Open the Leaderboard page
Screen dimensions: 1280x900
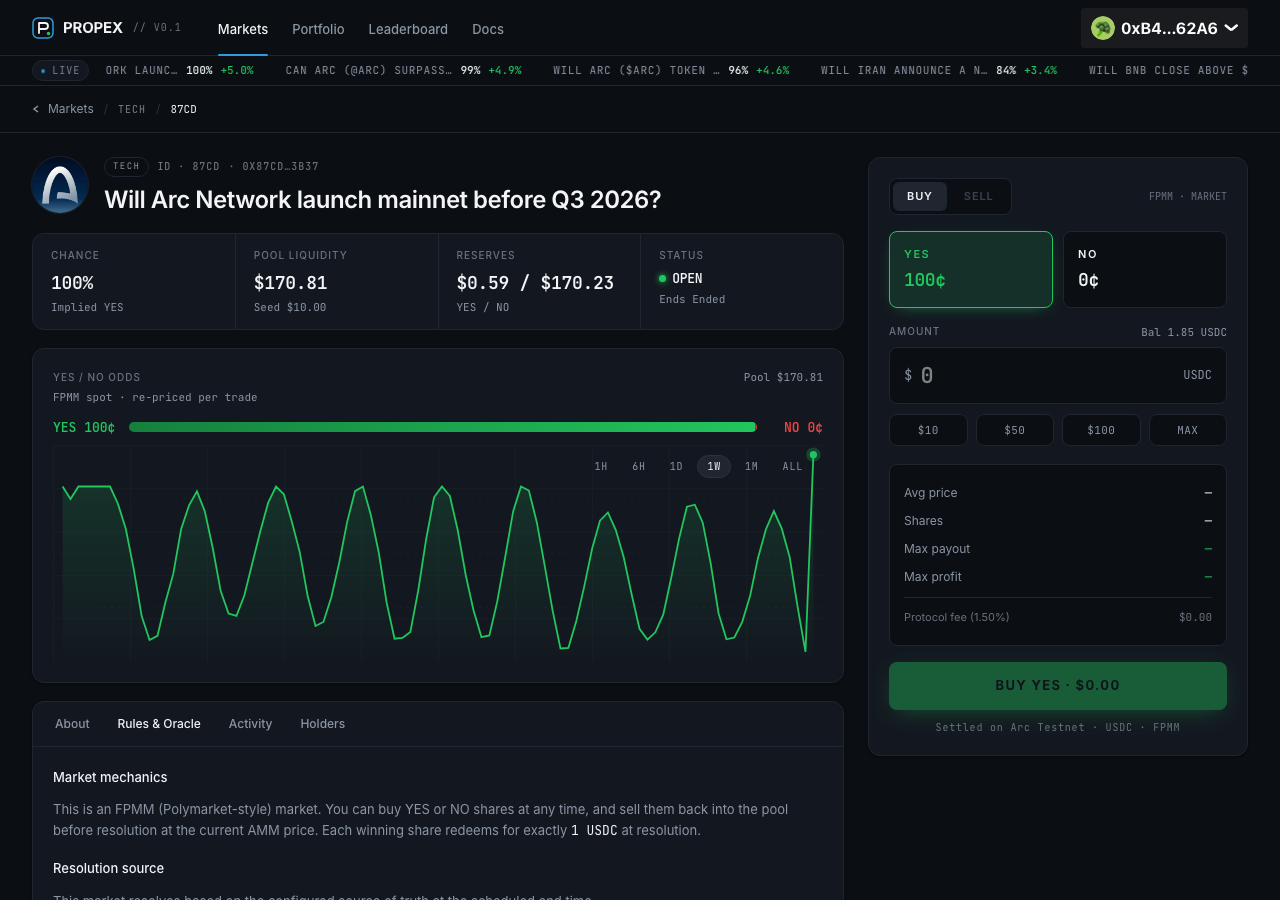click(x=408, y=29)
